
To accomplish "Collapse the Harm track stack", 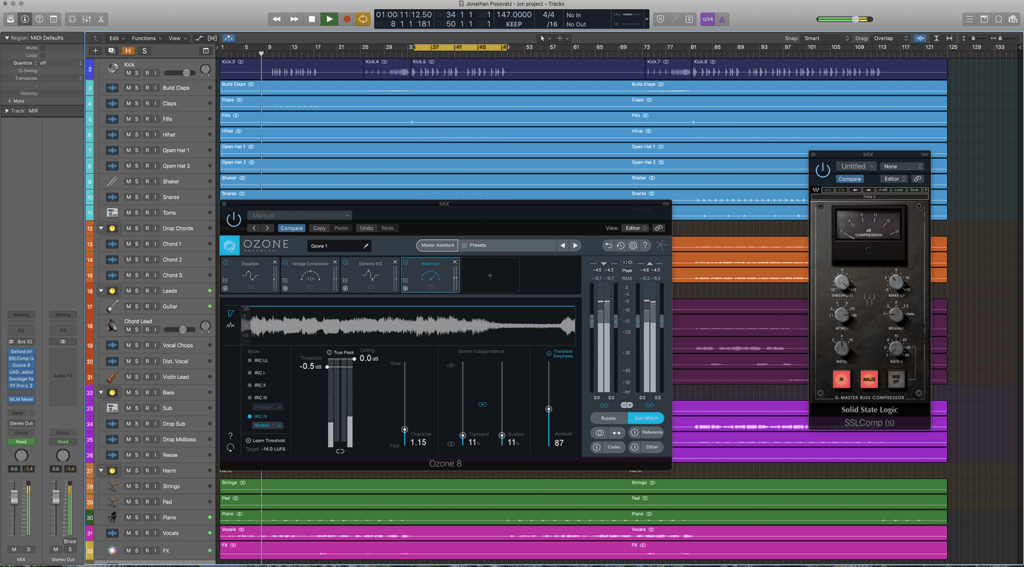I will pos(101,470).
